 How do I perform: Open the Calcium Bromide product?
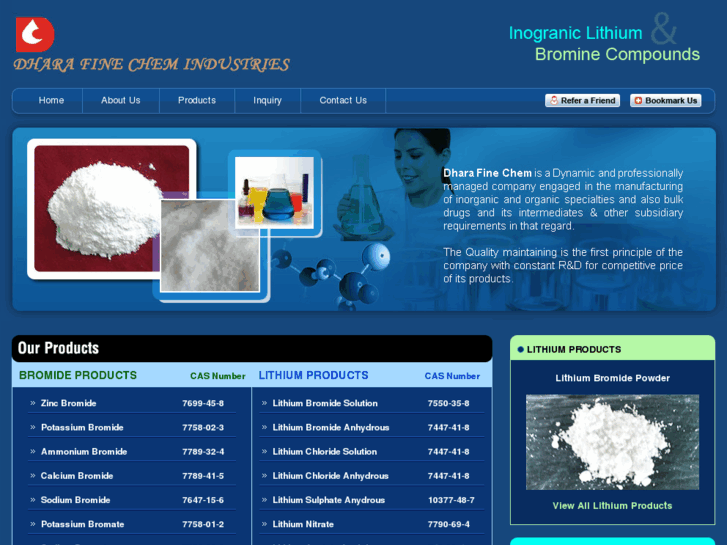pos(77,475)
